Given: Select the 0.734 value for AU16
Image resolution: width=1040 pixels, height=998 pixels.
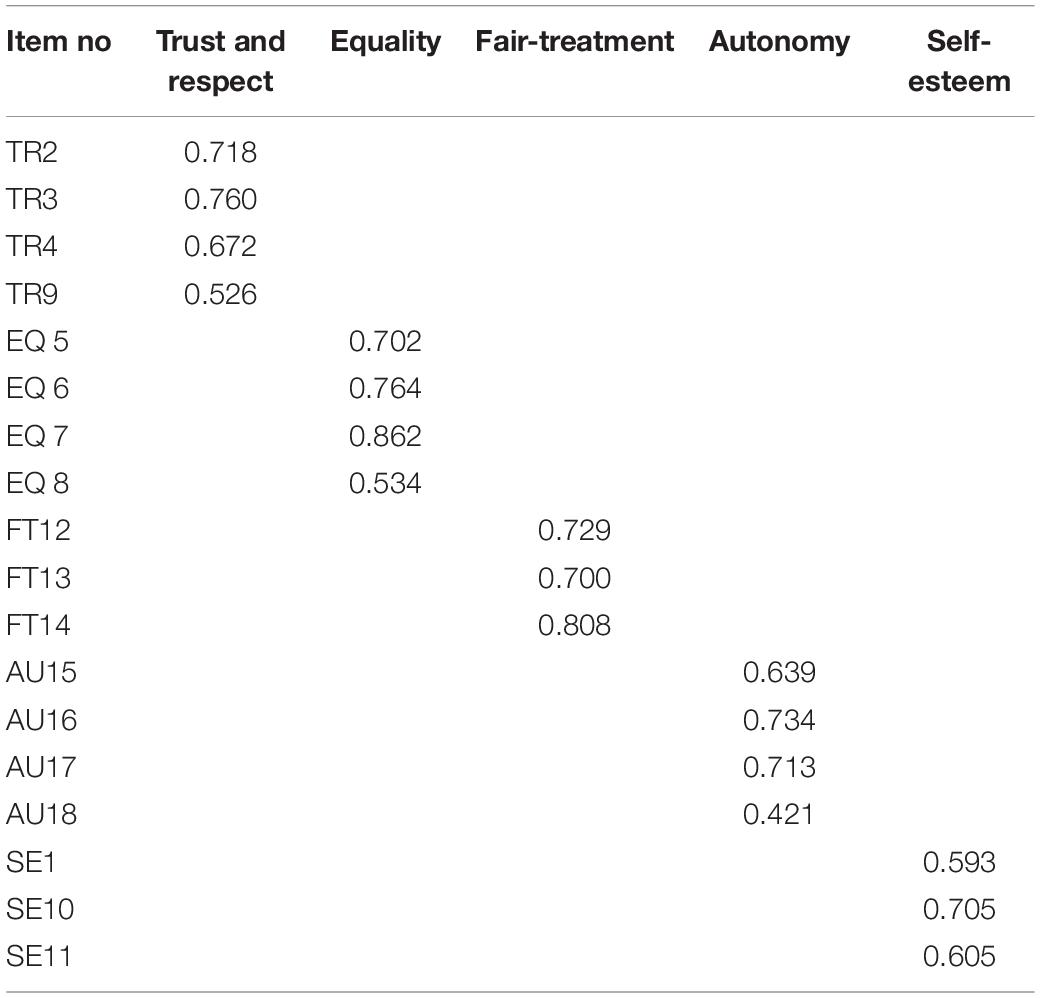Looking at the screenshot, I should point(779,719).
